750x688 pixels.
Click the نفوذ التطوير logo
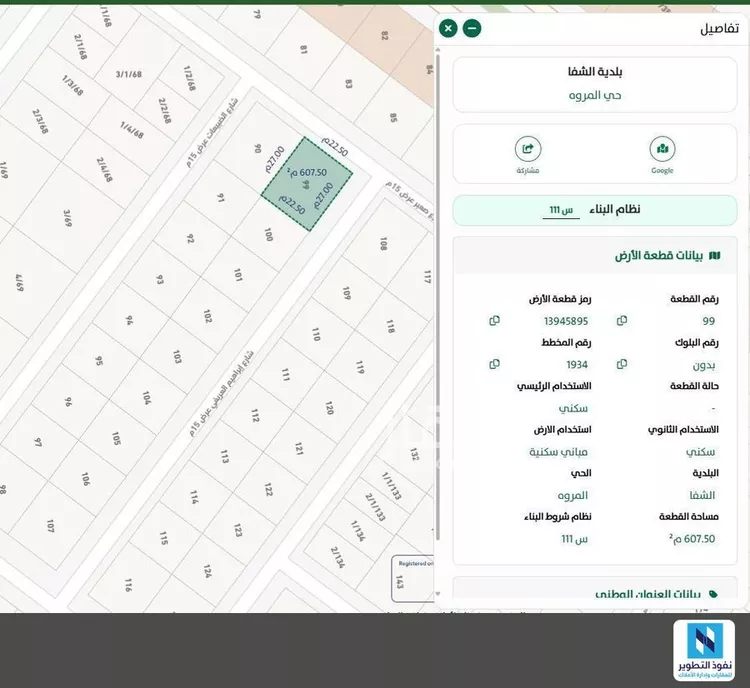704,651
